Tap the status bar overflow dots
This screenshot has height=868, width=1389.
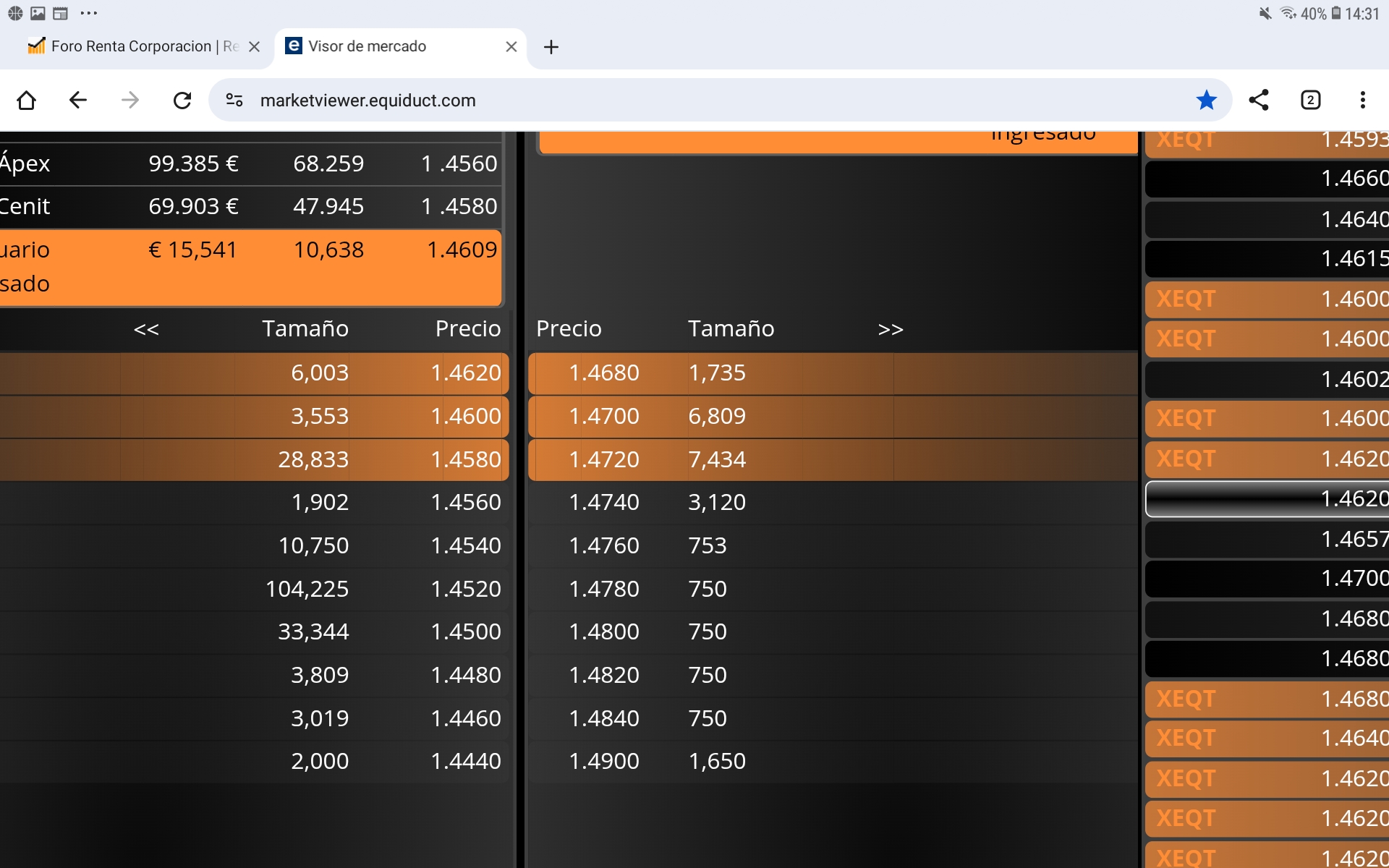coord(88,13)
